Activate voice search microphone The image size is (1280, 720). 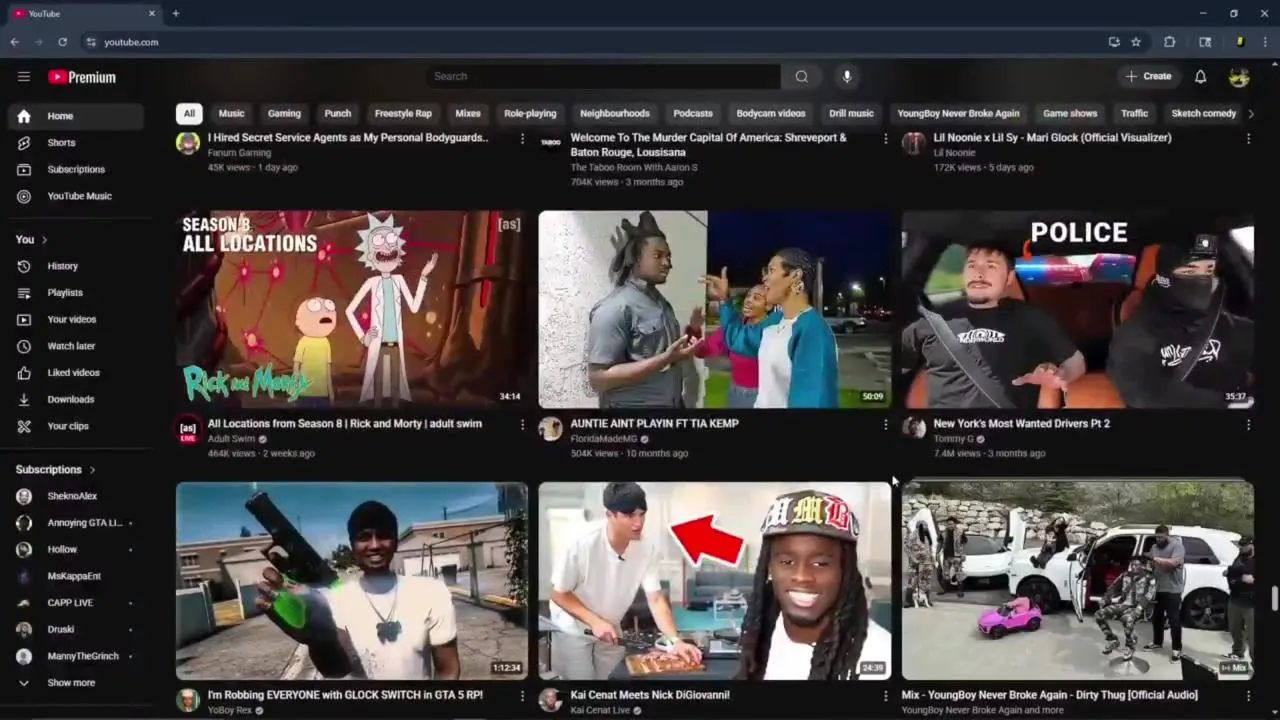(847, 76)
